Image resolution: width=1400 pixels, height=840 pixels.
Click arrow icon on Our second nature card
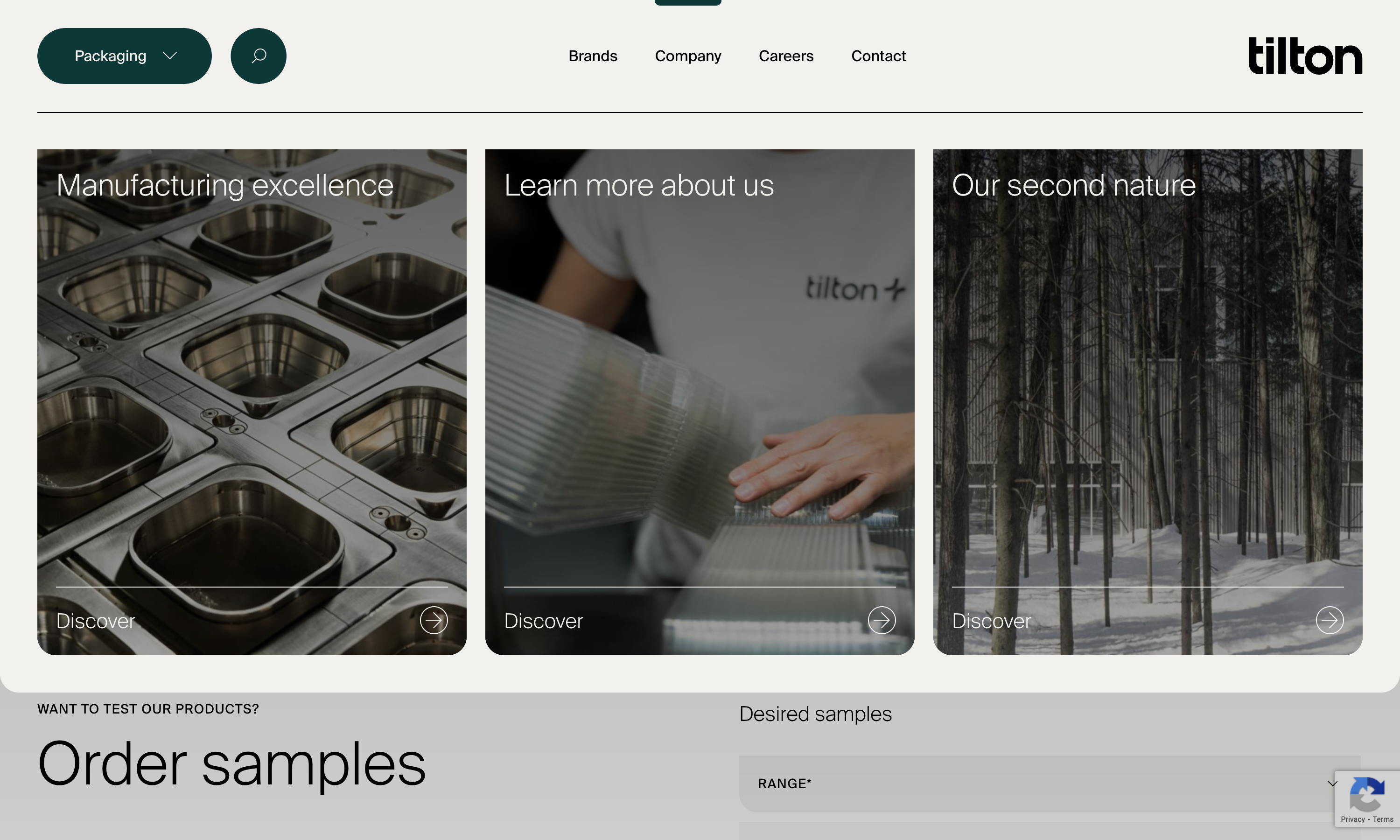(x=1330, y=620)
